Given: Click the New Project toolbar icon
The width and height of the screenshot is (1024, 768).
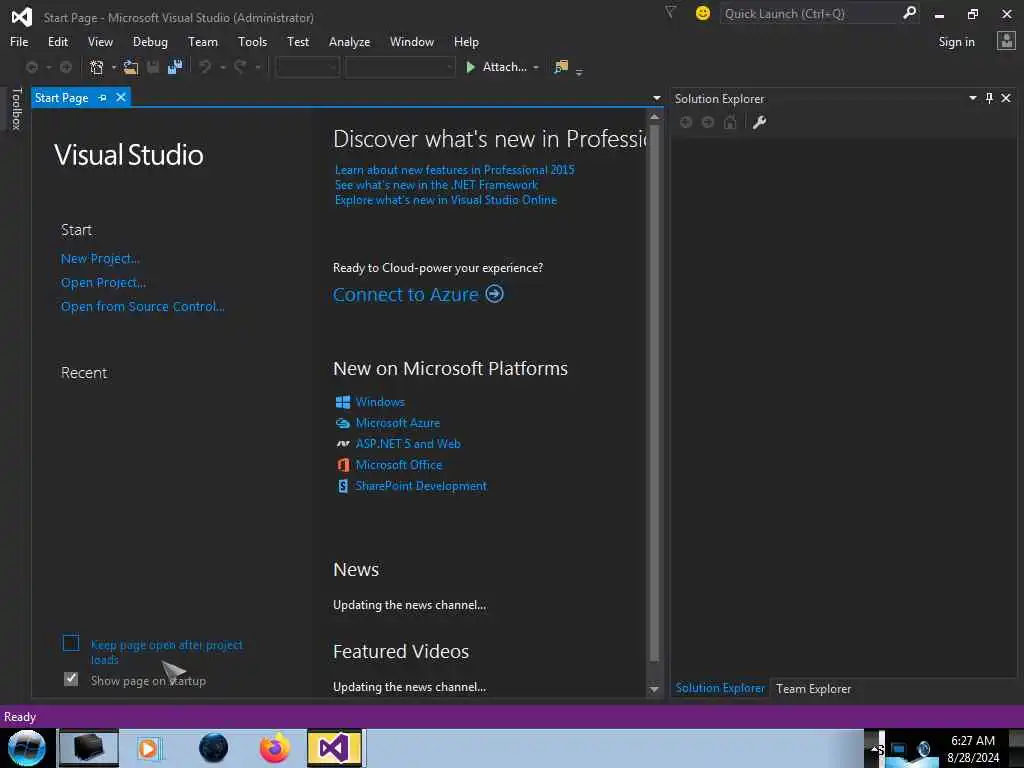Looking at the screenshot, I should pos(97,67).
